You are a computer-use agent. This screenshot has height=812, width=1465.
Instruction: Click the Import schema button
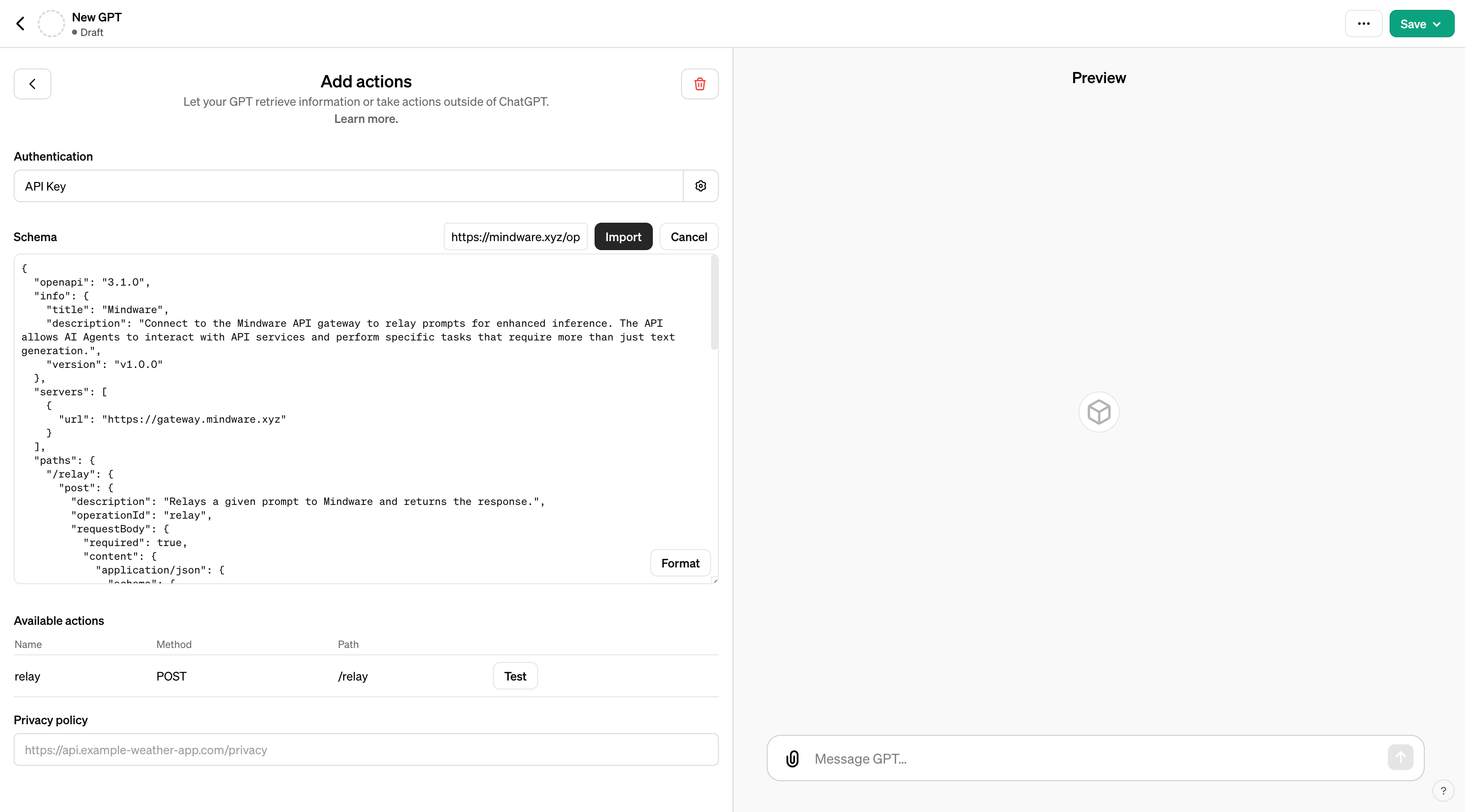(x=623, y=236)
